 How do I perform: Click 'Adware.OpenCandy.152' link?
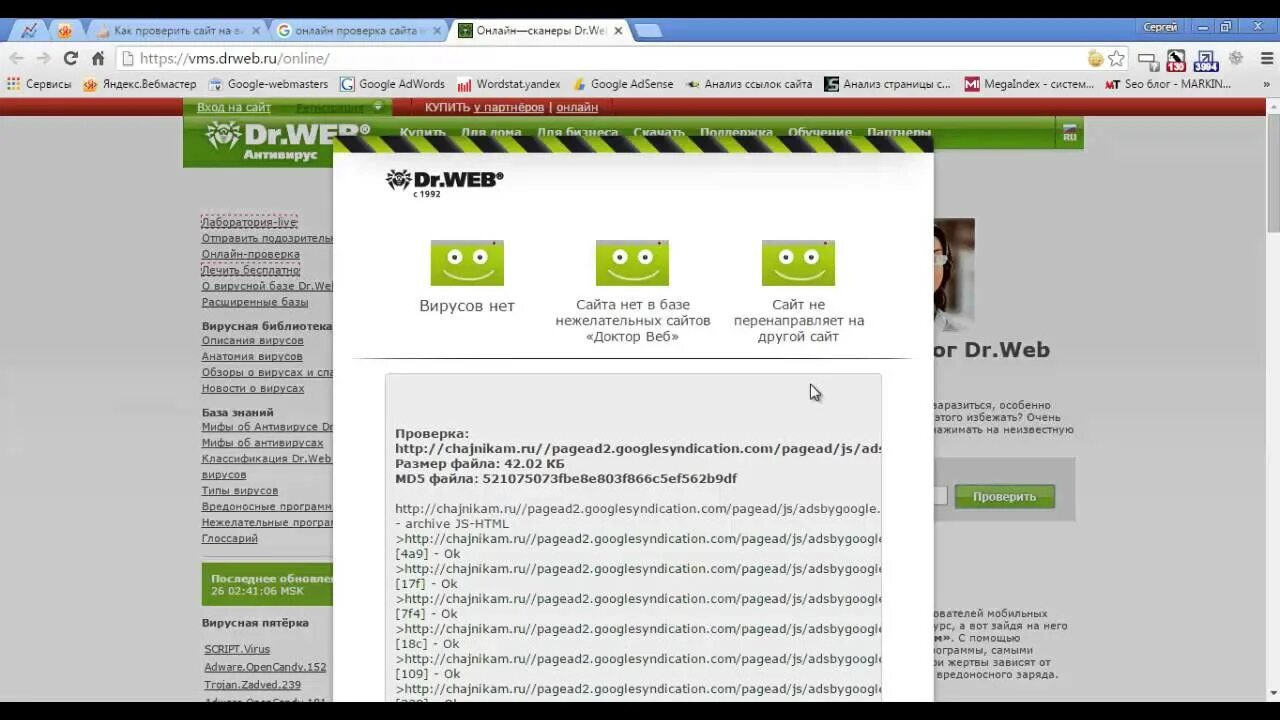point(265,667)
